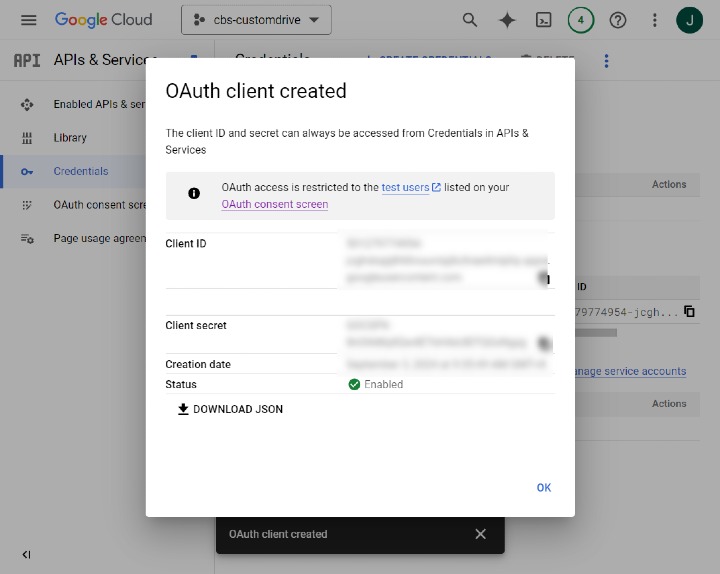Collapse the left navigation sidebar
720x574 pixels.
tap(26, 555)
